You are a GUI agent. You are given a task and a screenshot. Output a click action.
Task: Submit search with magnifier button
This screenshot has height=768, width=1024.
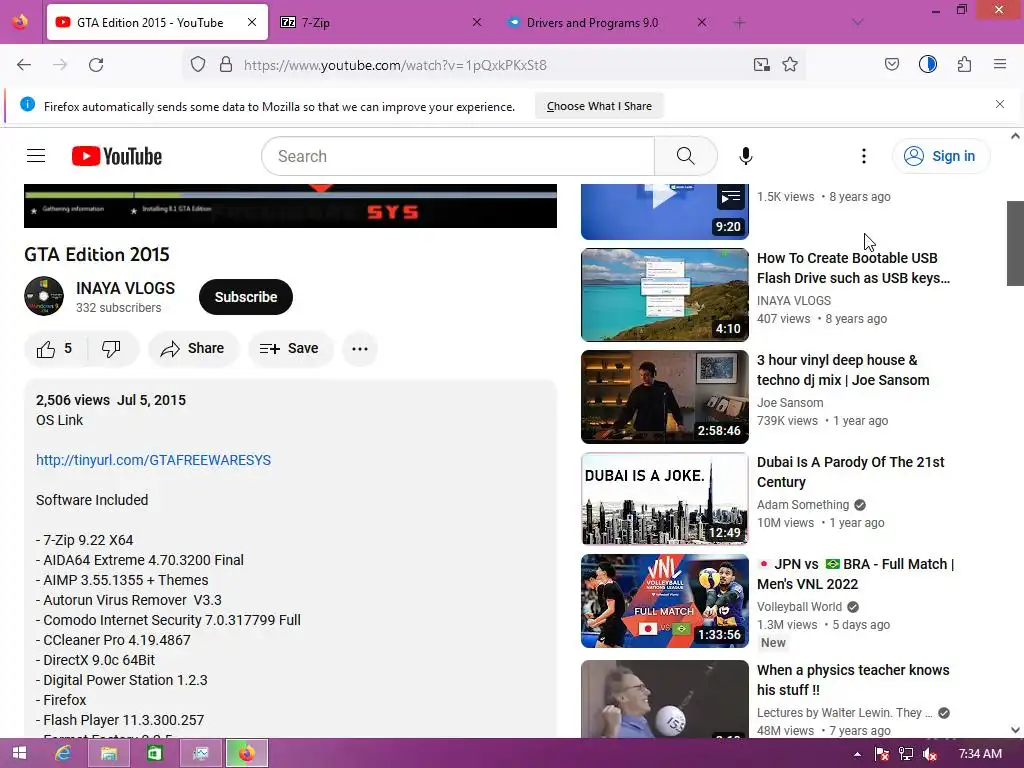pyautogui.click(x=686, y=156)
